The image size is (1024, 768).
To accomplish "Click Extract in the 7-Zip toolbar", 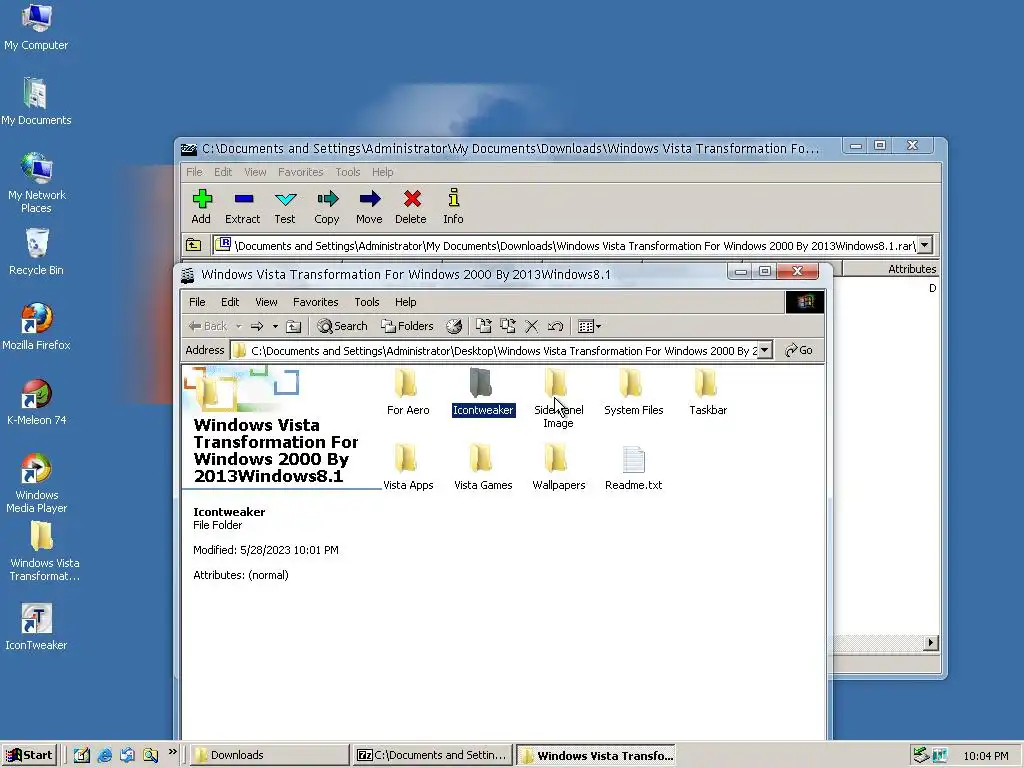I will [x=242, y=206].
